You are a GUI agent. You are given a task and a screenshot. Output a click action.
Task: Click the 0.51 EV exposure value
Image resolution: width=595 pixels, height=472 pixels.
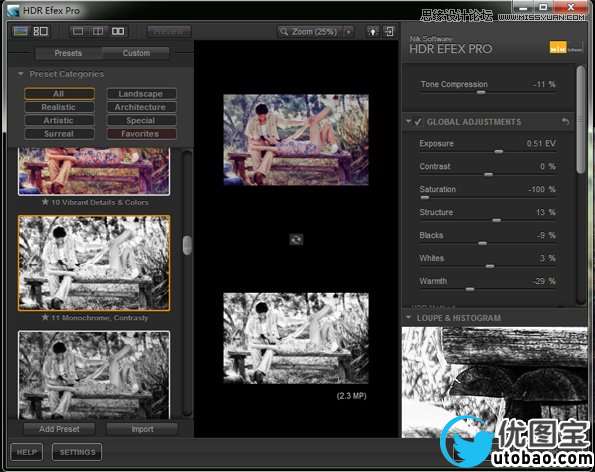[541, 143]
